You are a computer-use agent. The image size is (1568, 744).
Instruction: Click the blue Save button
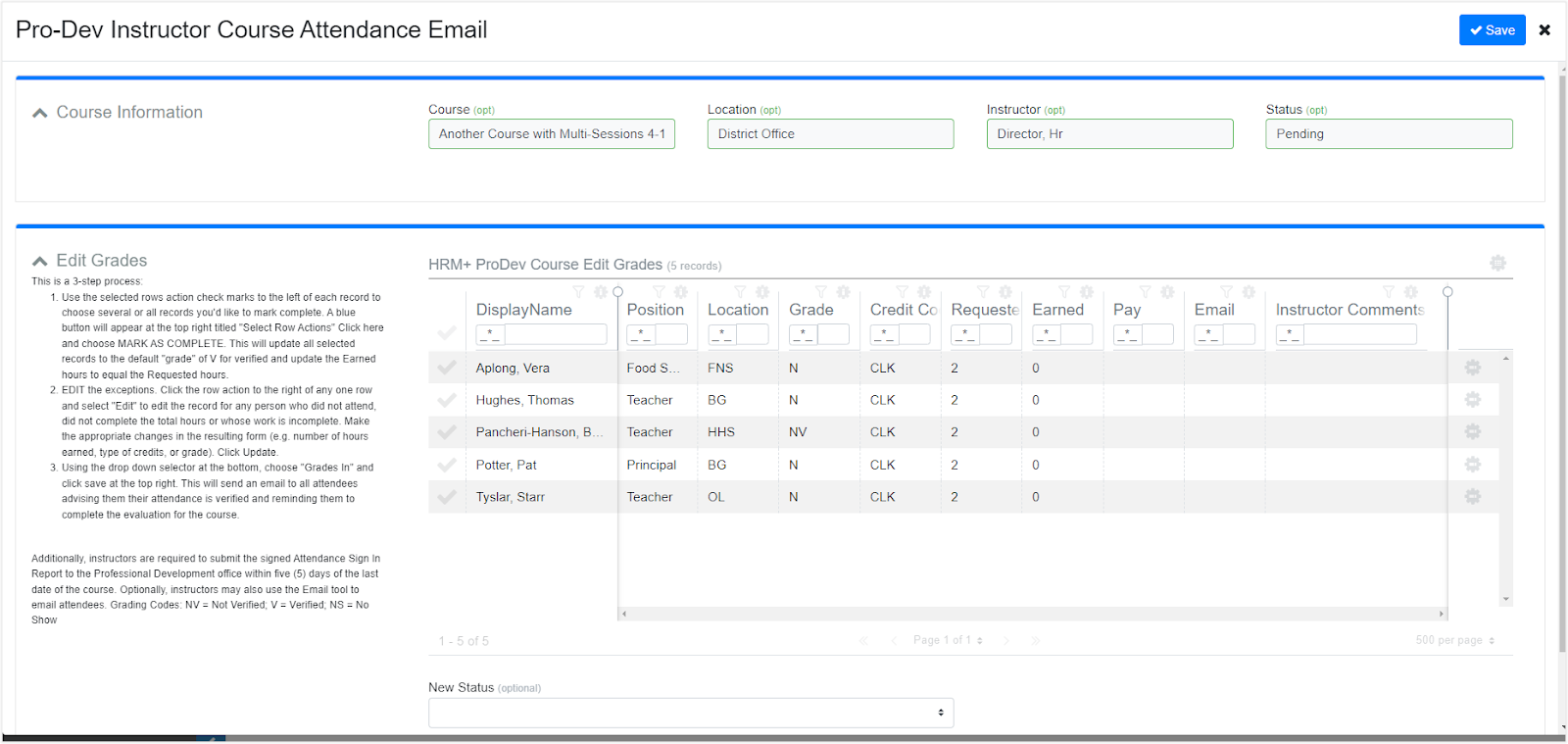coord(1493,30)
